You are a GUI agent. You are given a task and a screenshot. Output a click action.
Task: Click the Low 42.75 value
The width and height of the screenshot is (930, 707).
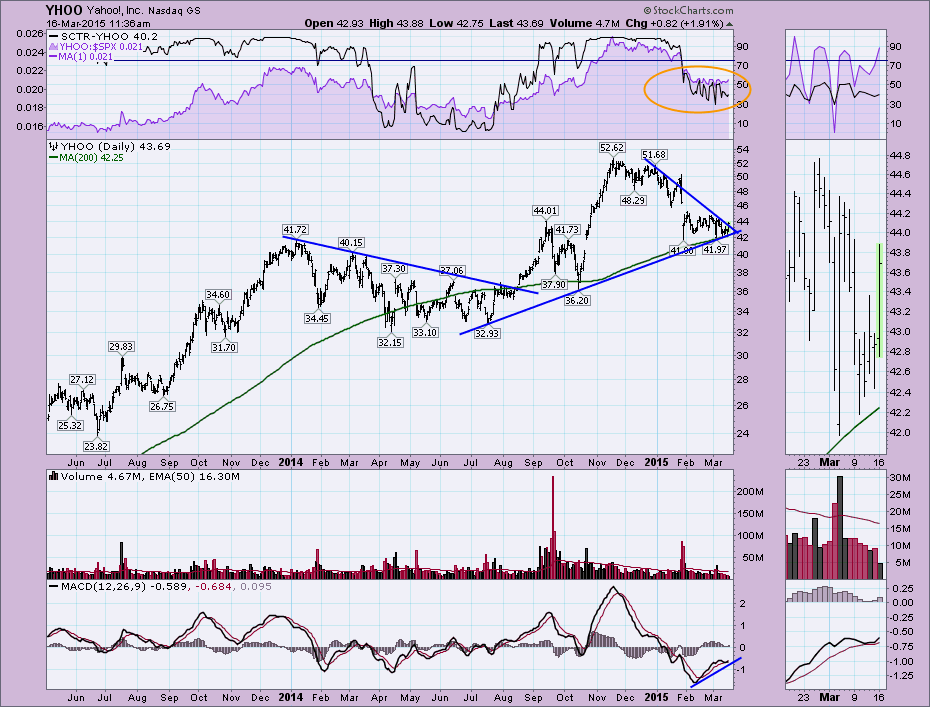(x=457, y=23)
